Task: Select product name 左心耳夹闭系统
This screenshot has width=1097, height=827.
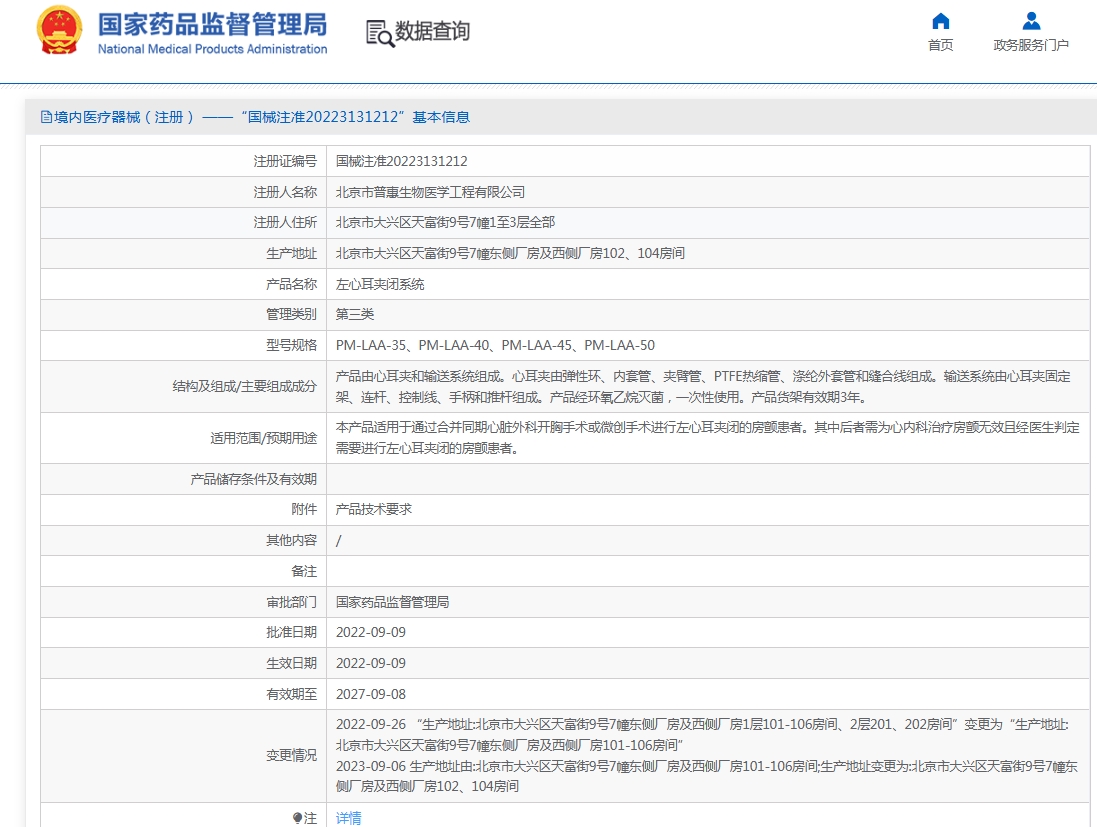Action: 380,284
